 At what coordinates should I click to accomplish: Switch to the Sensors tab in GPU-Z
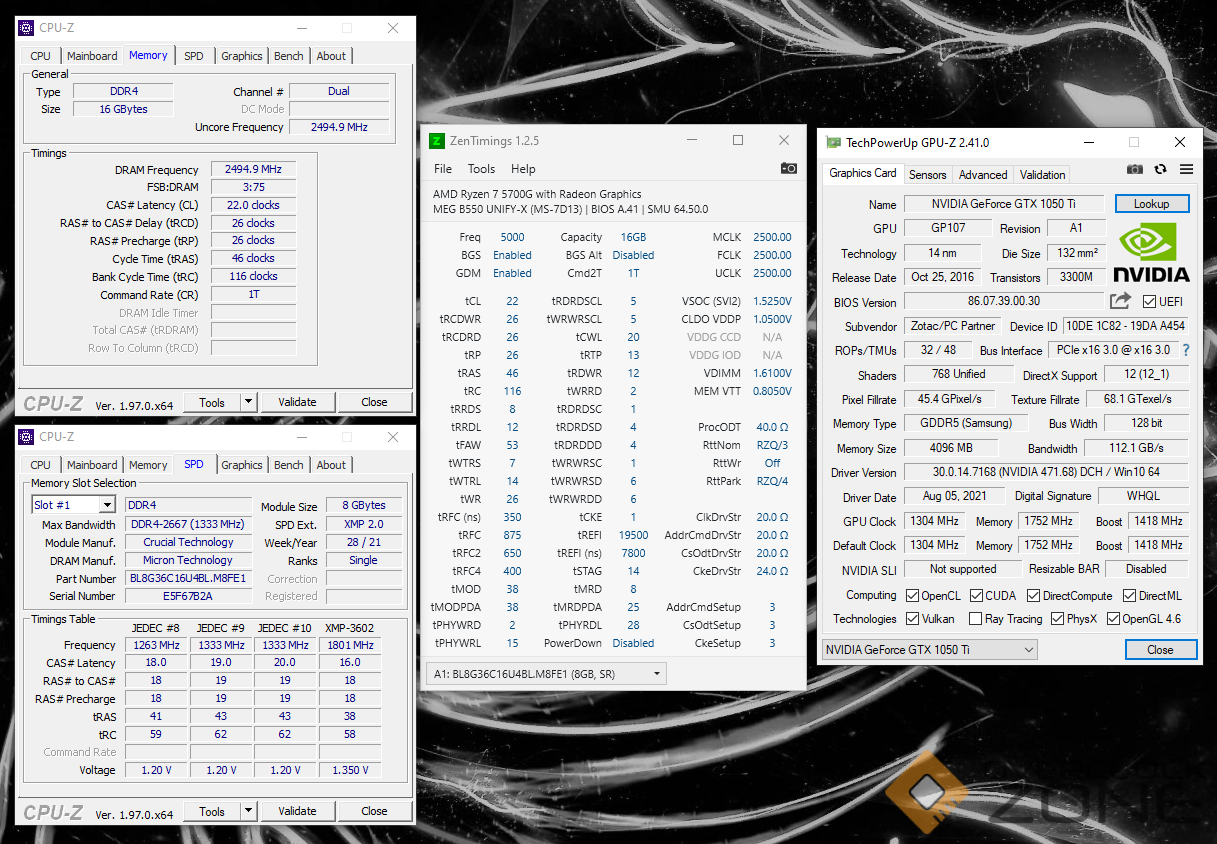pyautogui.click(x=927, y=174)
